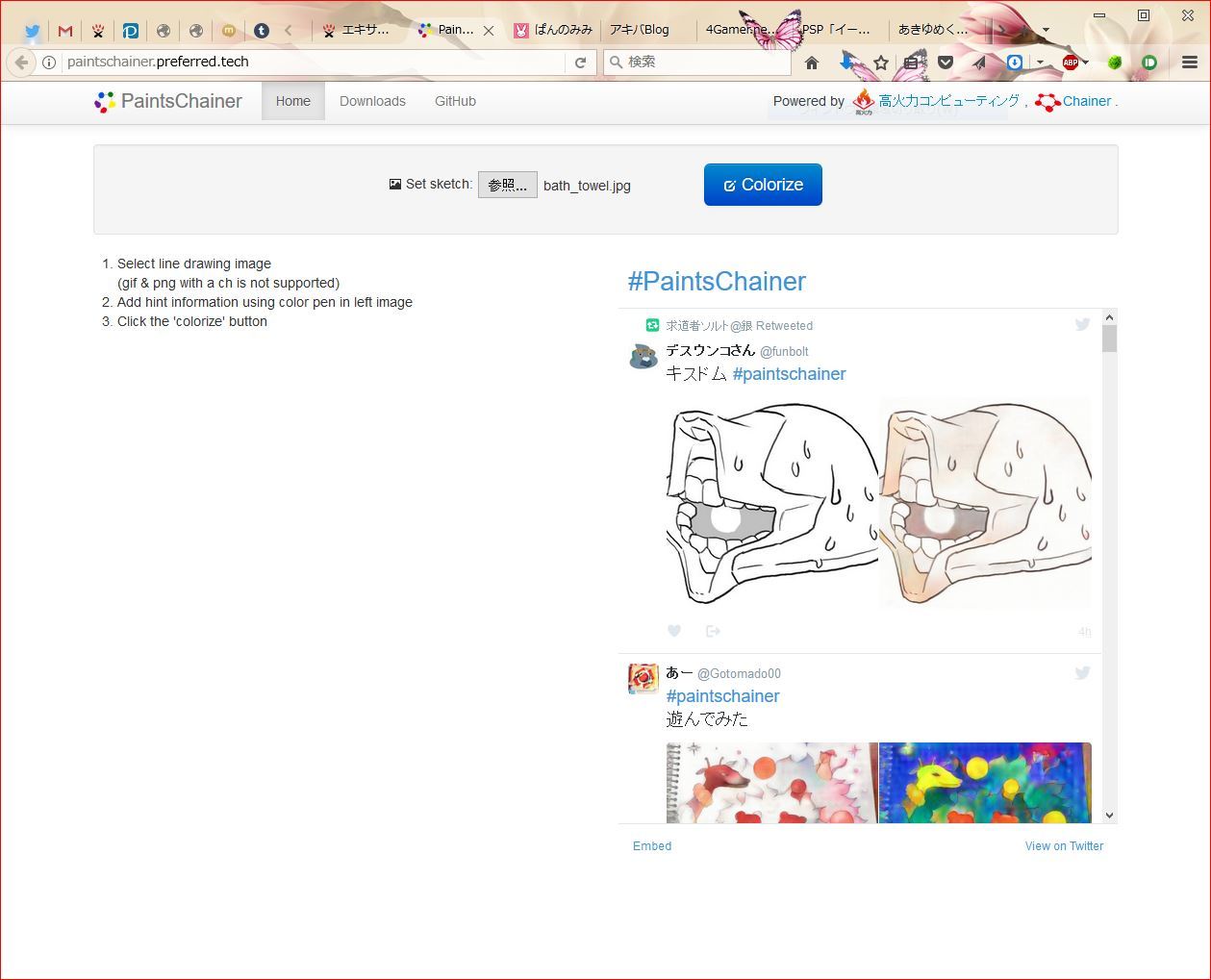Viewport: 1211px width, 980px height.
Task: Switch to the ぱんのみみ tab
Action: (553, 30)
